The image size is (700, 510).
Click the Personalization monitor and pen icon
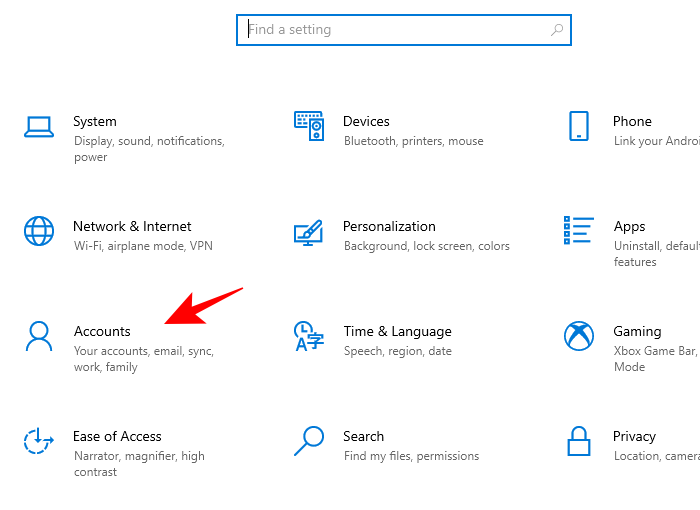(309, 232)
